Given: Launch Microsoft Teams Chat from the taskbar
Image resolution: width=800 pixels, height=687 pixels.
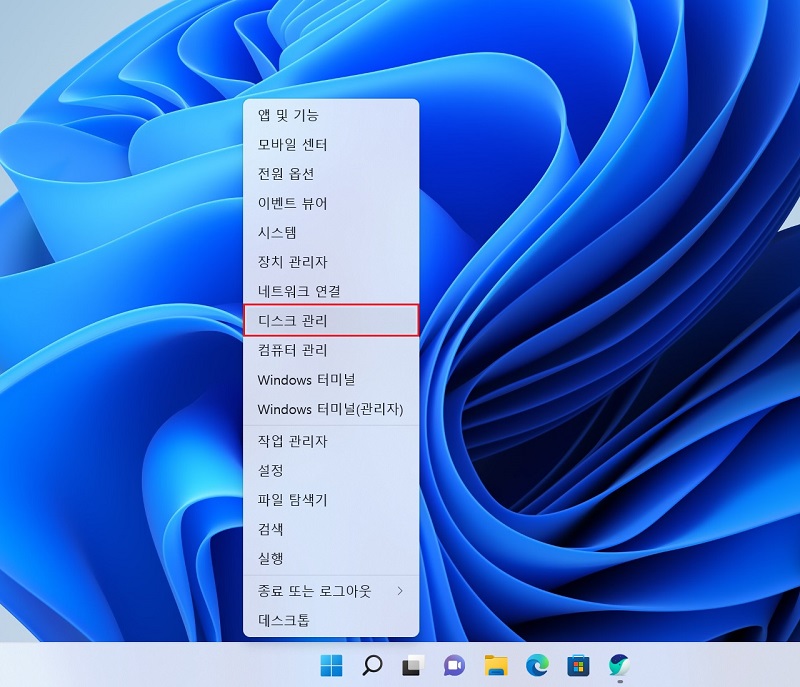Looking at the screenshot, I should (x=452, y=663).
